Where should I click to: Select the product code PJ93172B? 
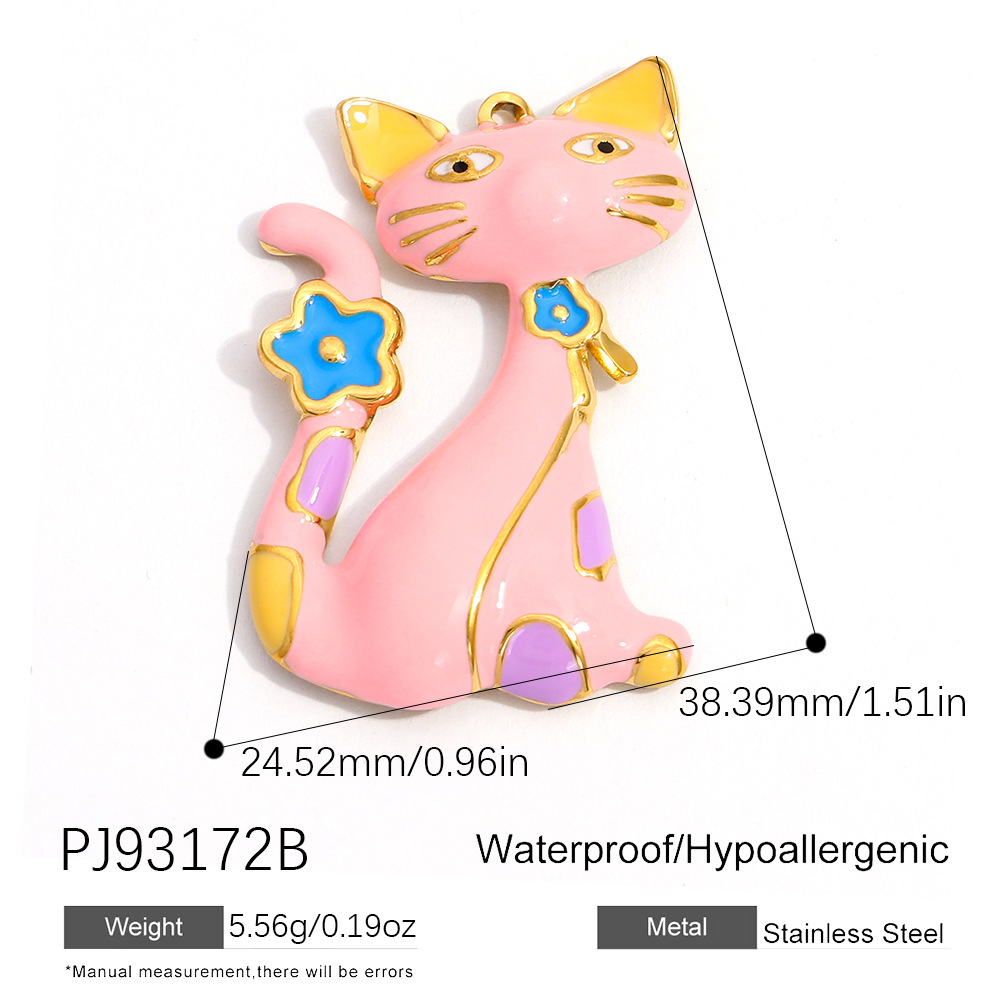tap(185, 850)
